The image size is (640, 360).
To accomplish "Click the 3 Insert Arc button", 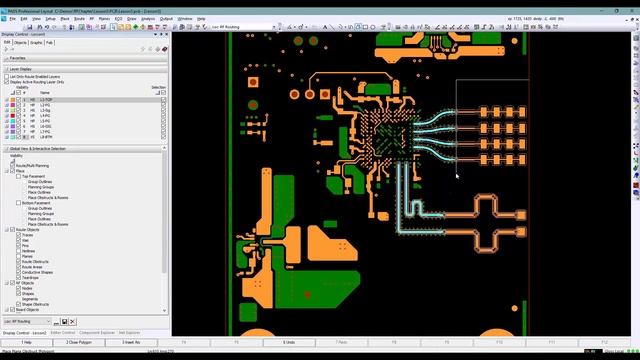I will (x=131, y=342).
